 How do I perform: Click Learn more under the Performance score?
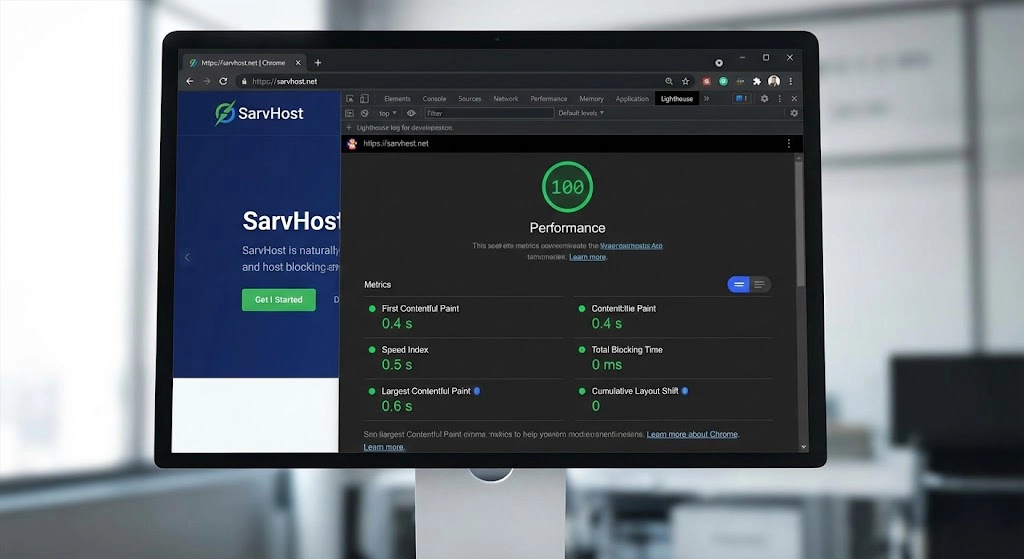click(588, 257)
